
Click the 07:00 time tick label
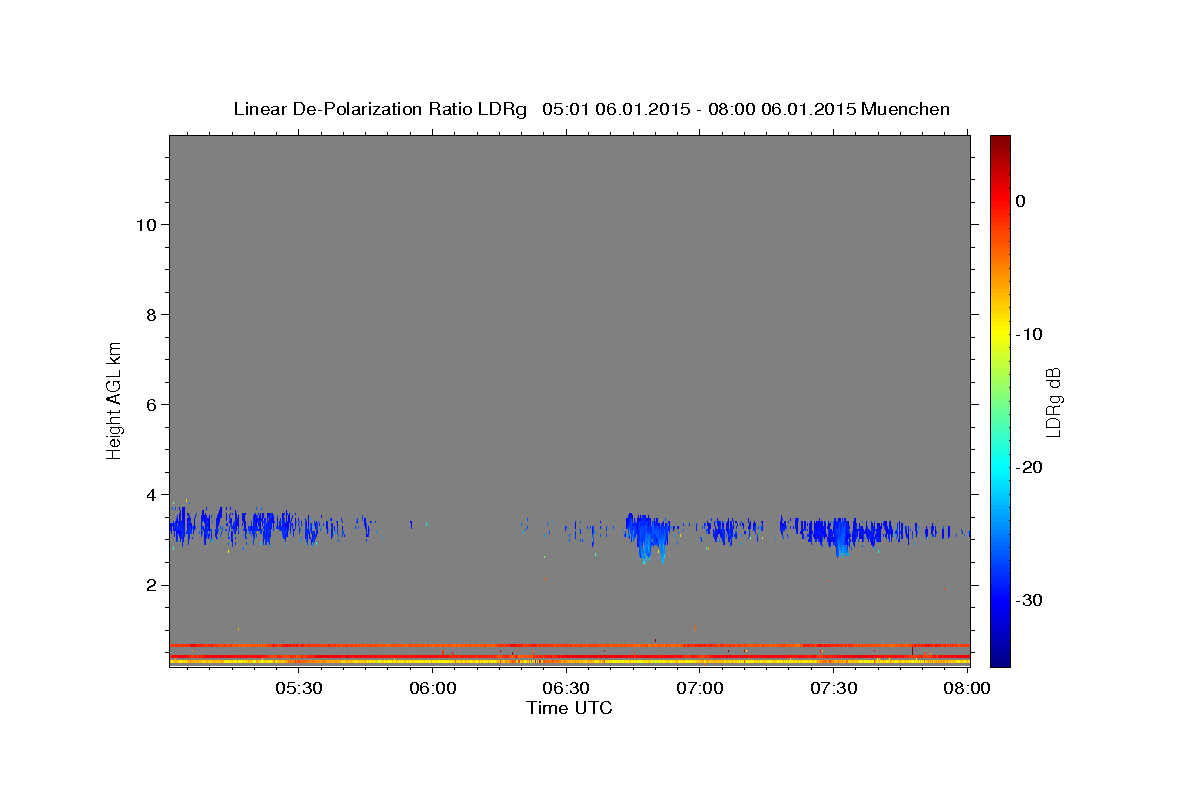[699, 688]
